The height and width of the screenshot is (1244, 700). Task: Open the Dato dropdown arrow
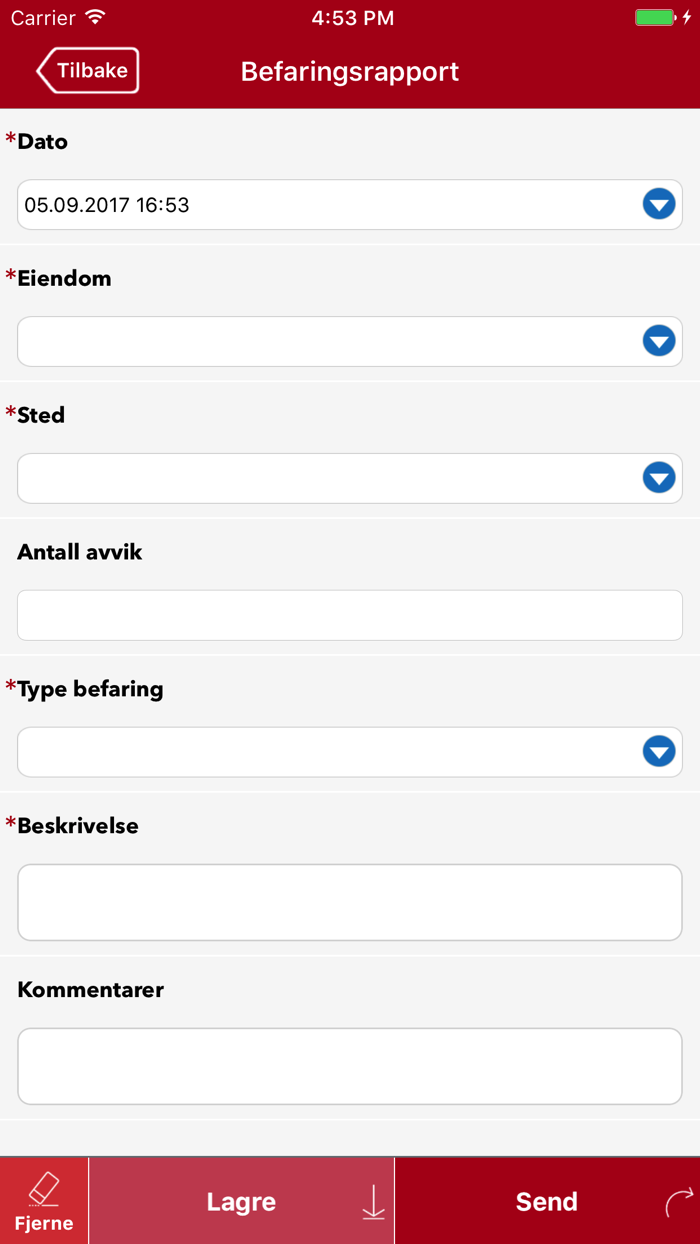659,205
